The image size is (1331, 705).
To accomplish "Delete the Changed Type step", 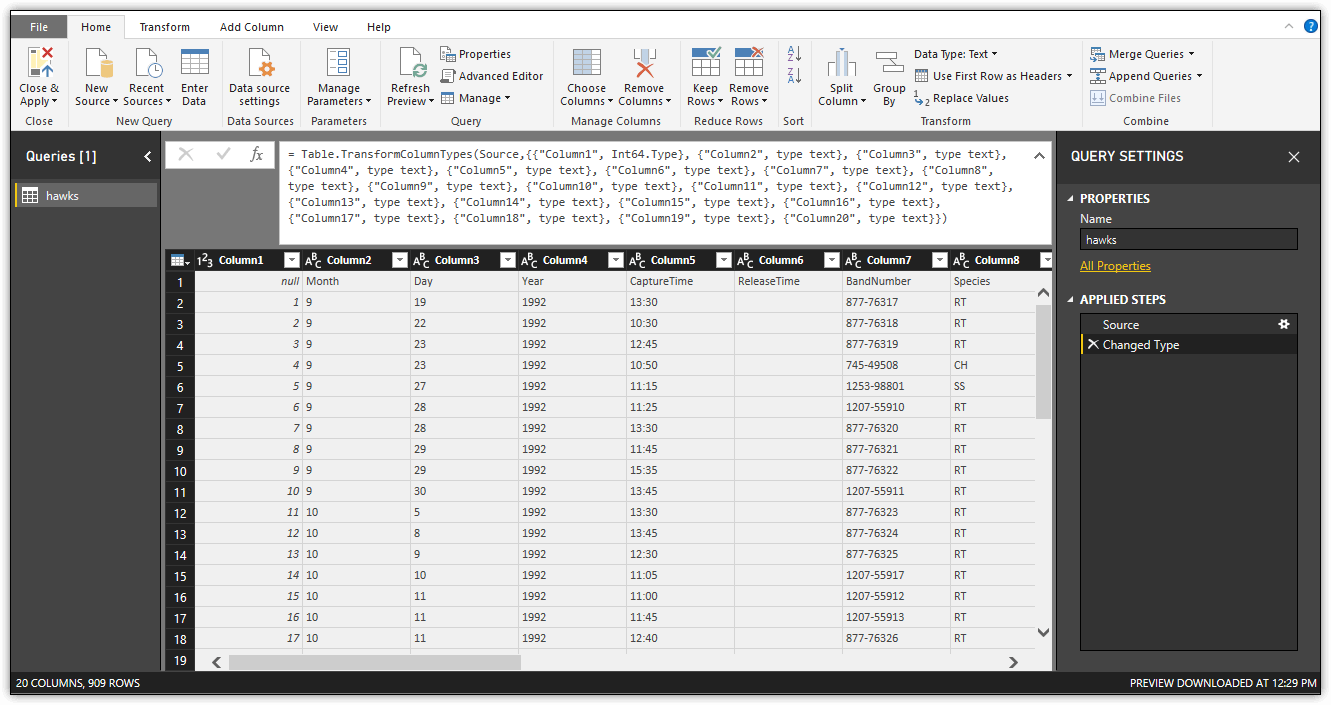I will (x=1093, y=345).
